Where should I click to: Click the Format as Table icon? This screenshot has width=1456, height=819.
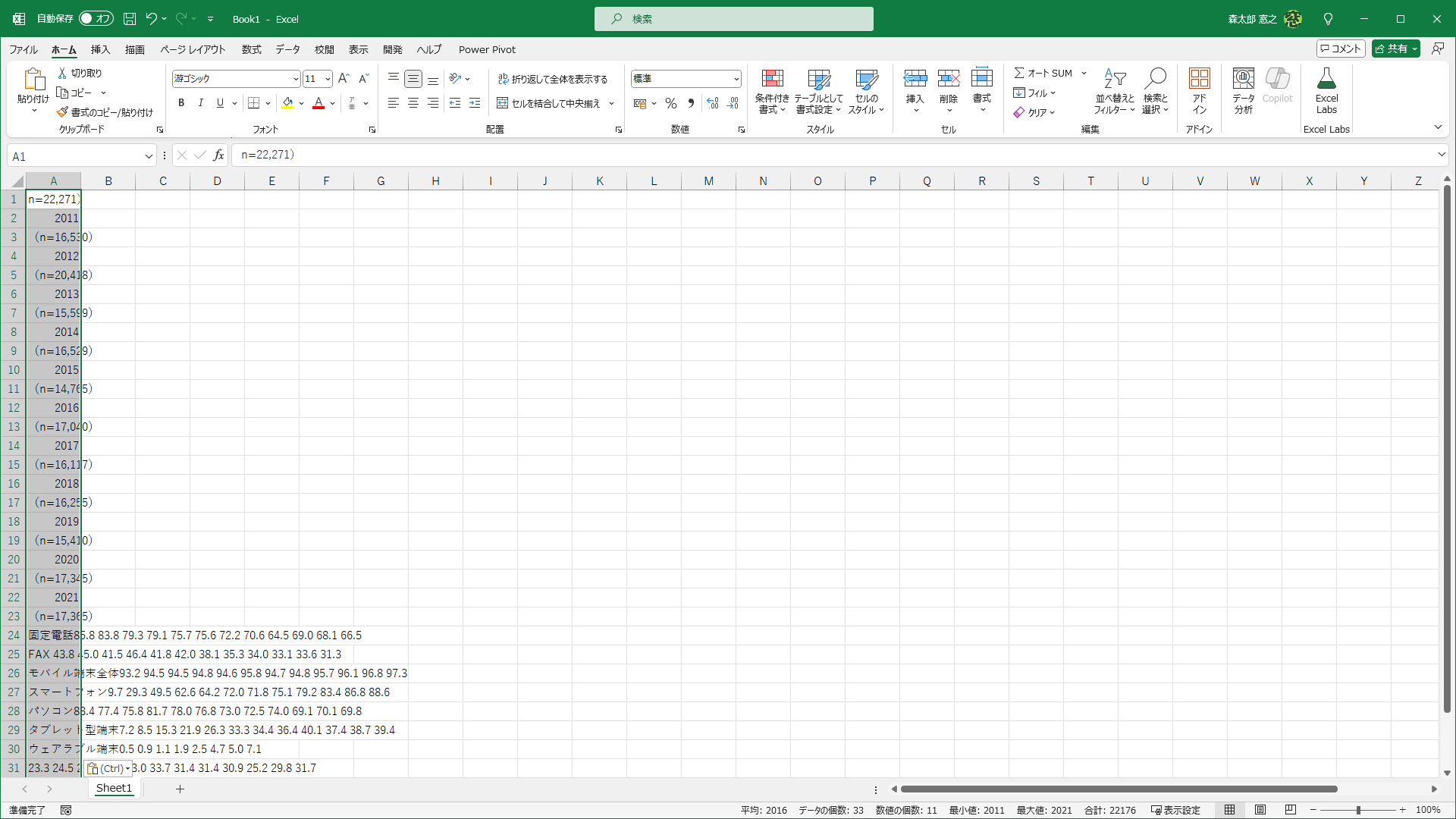818,80
